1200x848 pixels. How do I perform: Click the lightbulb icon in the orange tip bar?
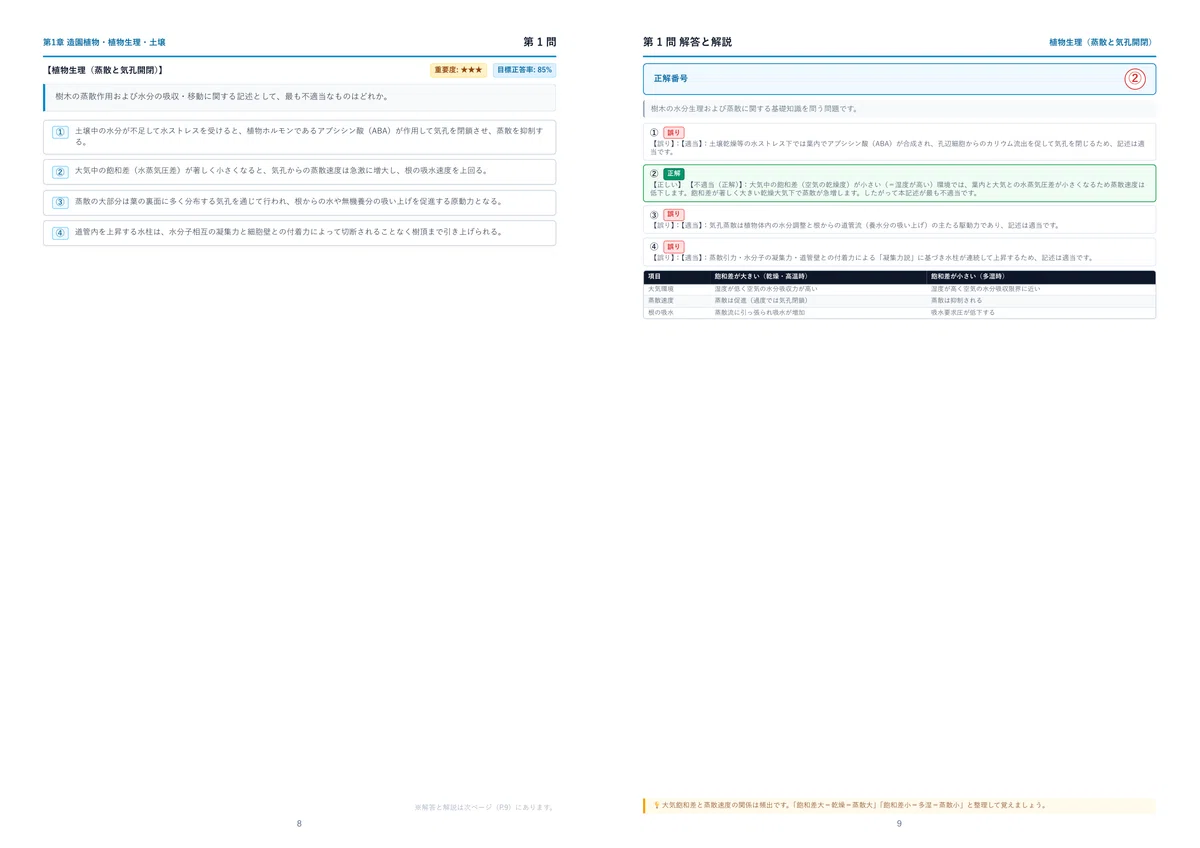pos(656,805)
